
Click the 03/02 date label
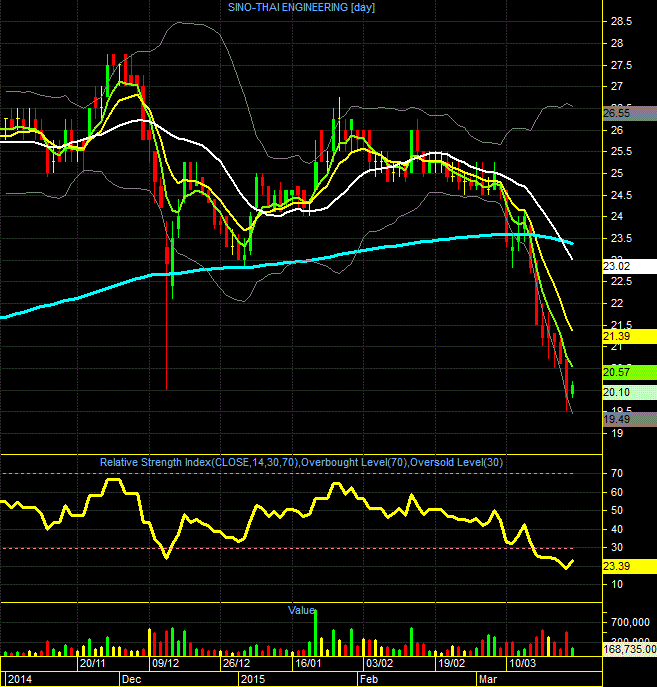380,663
